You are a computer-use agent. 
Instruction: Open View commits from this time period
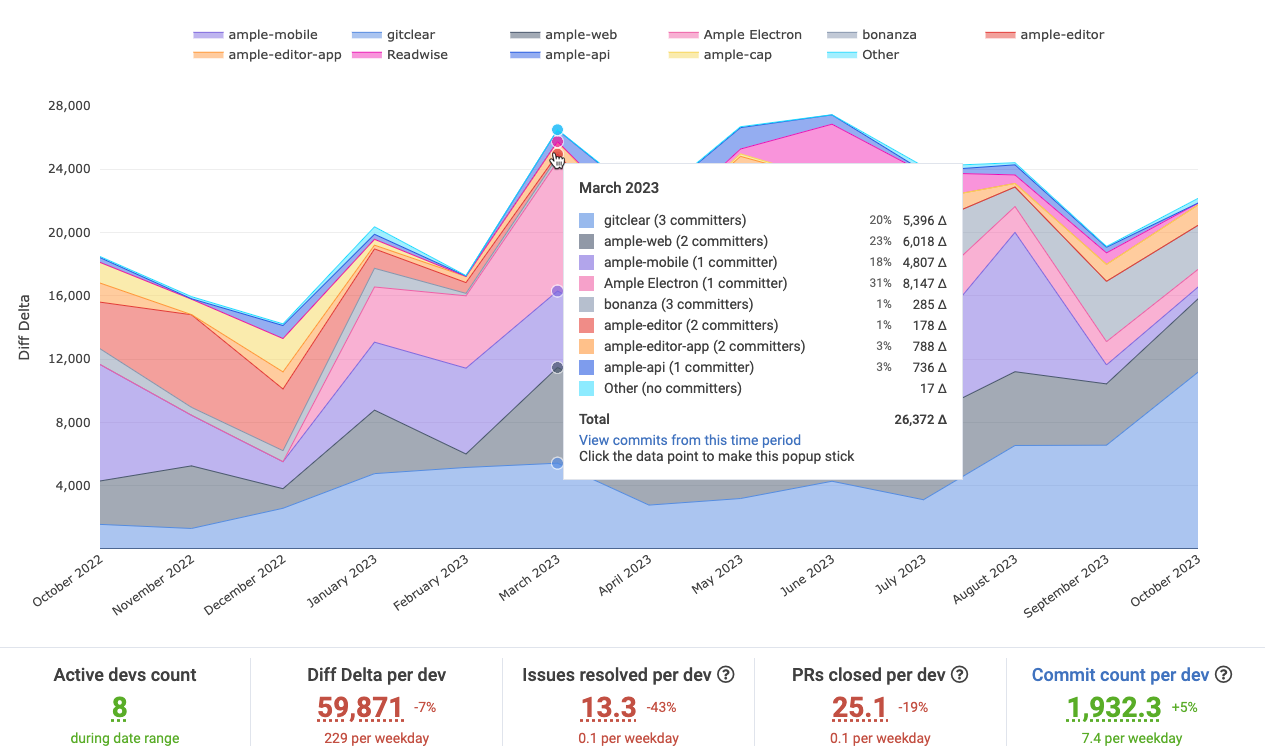[689, 440]
